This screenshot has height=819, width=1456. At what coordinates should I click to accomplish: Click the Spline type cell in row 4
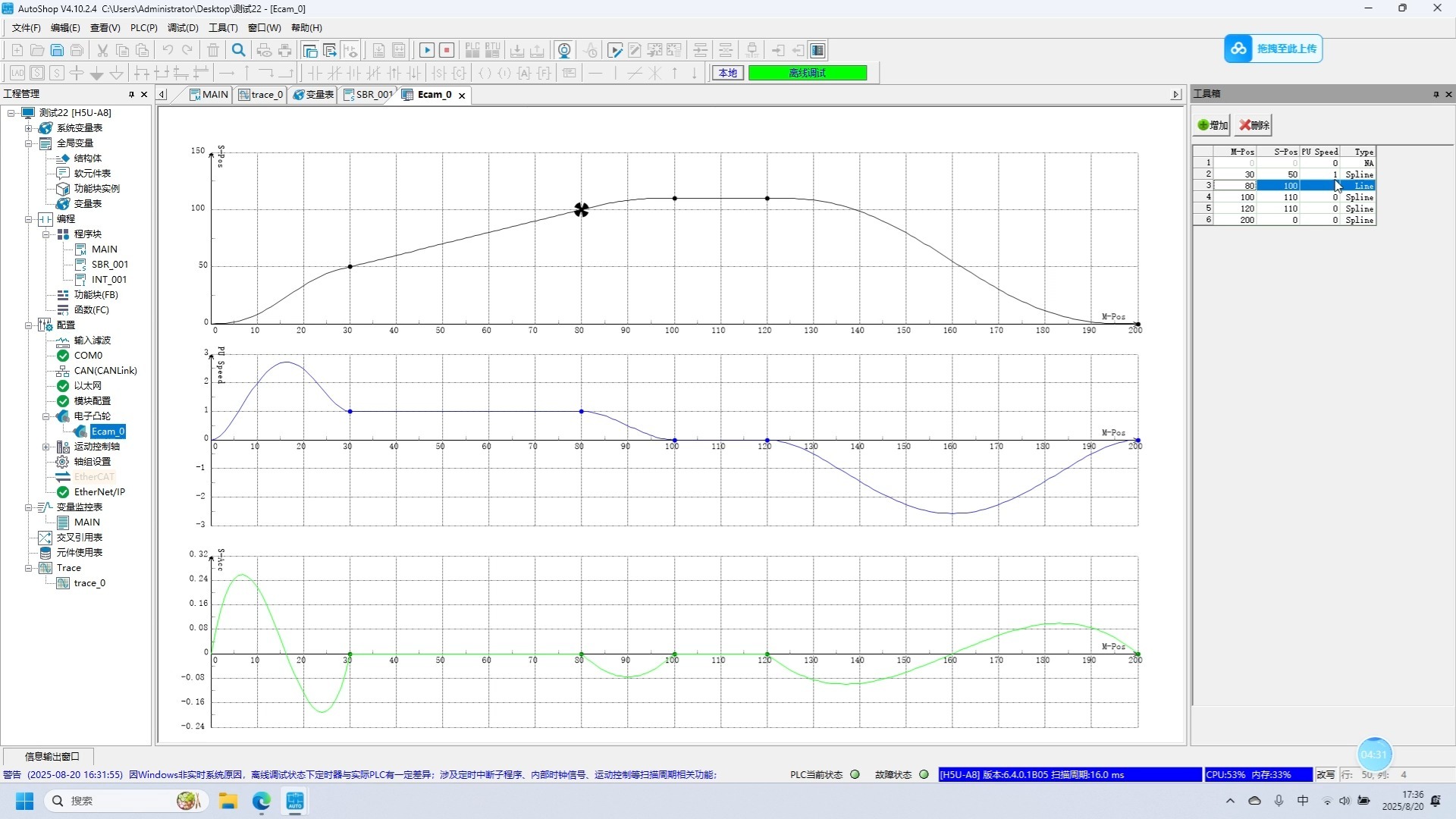point(1358,197)
